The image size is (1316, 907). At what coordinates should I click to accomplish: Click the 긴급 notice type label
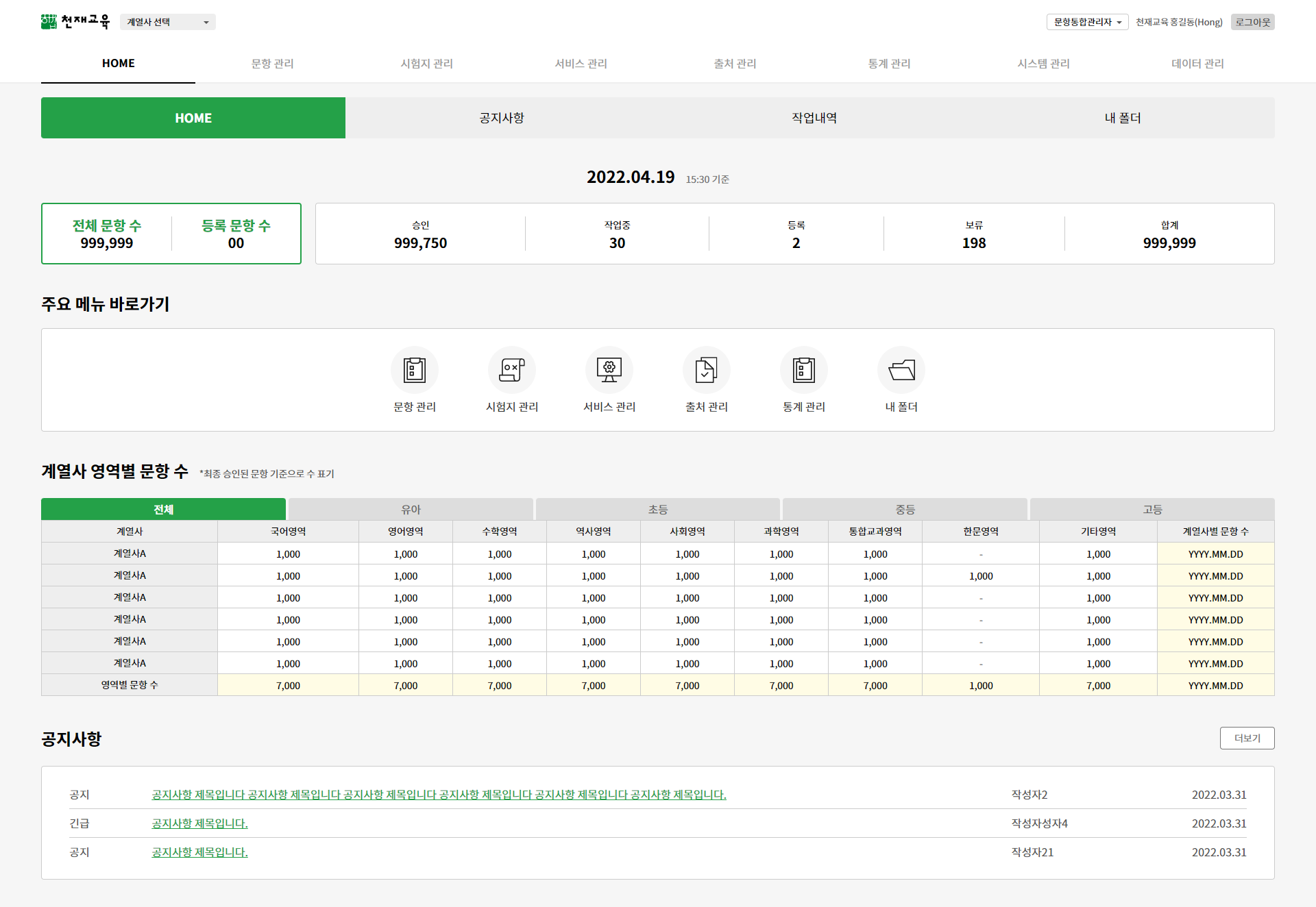click(x=80, y=823)
